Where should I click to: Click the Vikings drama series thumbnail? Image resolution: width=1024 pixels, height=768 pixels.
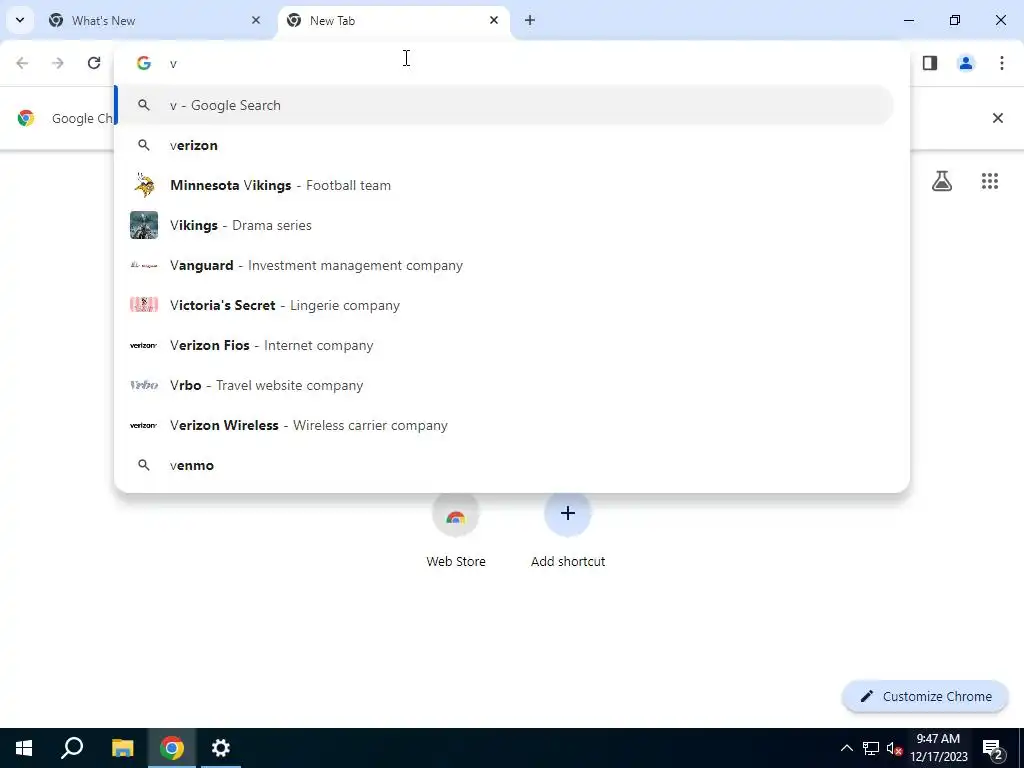[x=144, y=225]
